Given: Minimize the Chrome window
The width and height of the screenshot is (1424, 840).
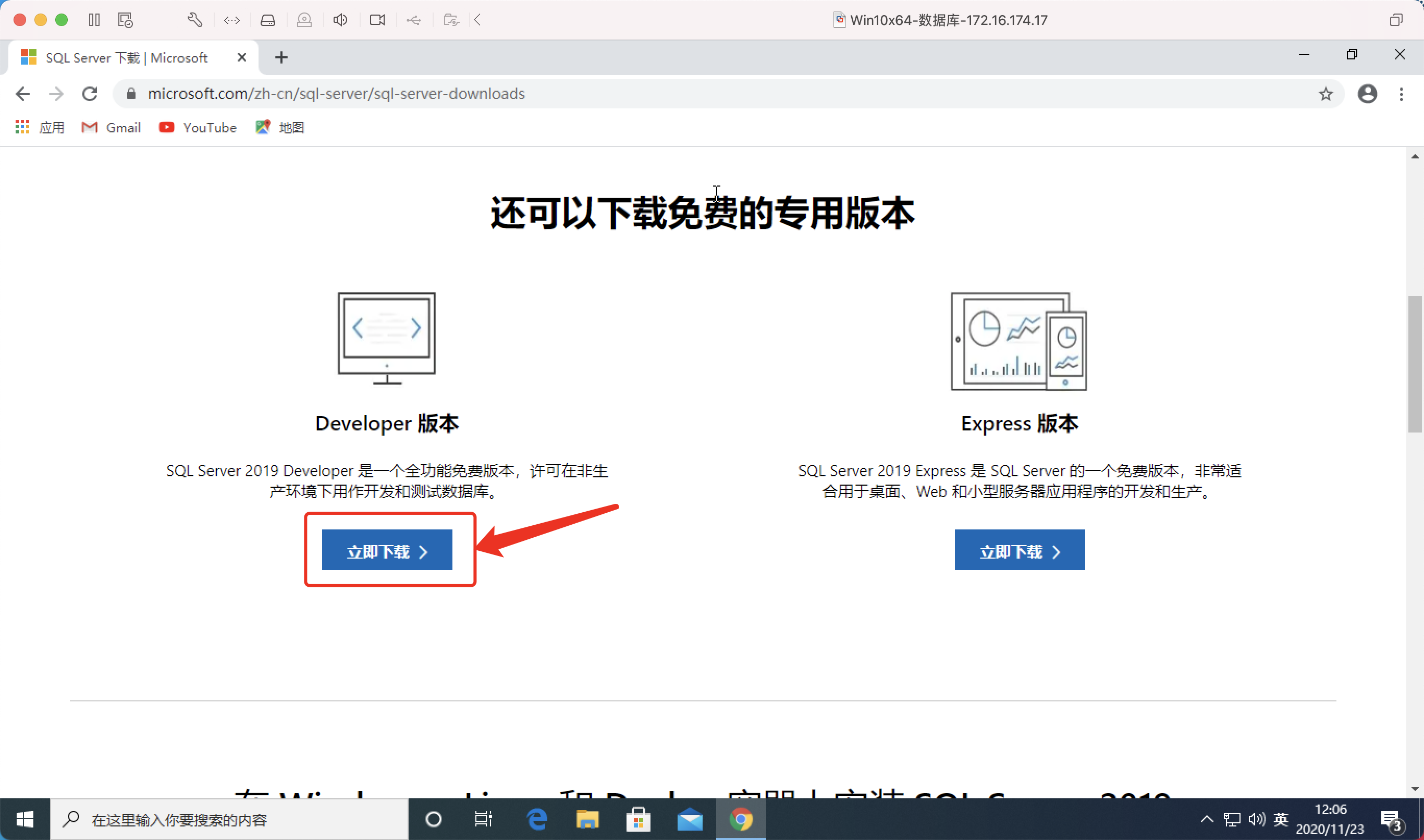Looking at the screenshot, I should tap(1304, 55).
